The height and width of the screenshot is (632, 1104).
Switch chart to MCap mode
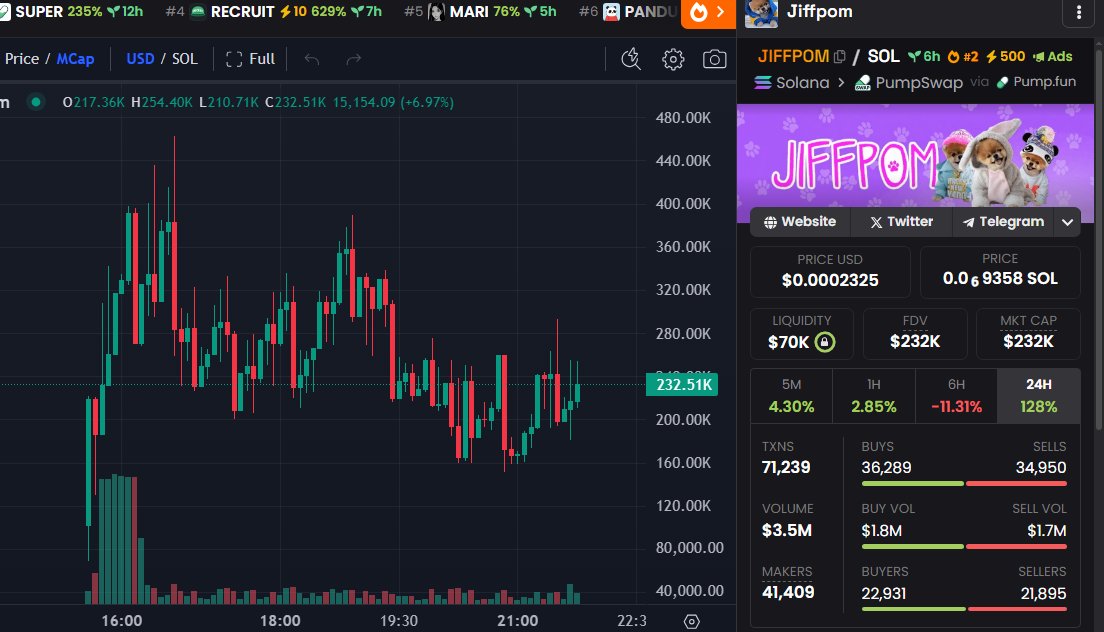click(x=75, y=59)
